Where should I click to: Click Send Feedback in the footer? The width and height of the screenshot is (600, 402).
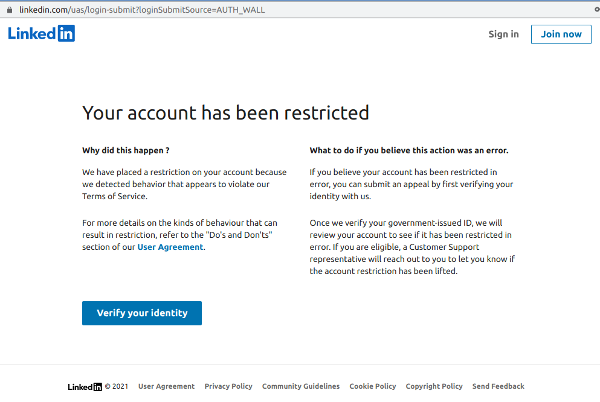[x=498, y=386]
